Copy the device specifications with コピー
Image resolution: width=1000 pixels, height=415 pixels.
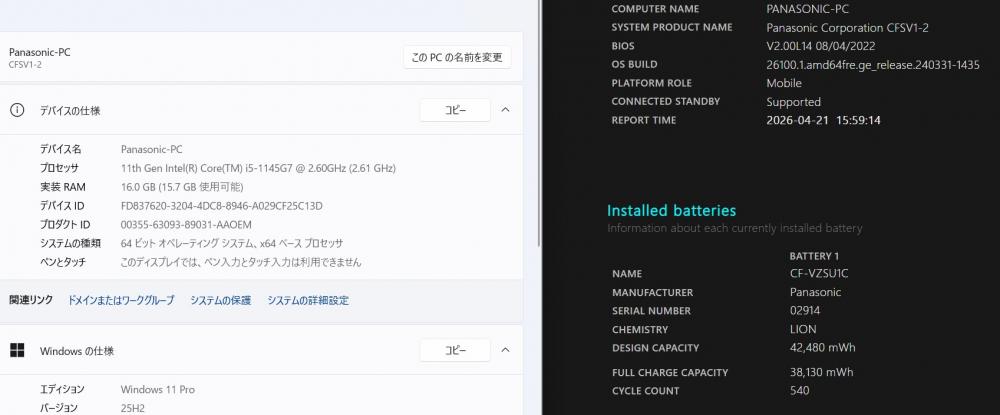point(455,111)
